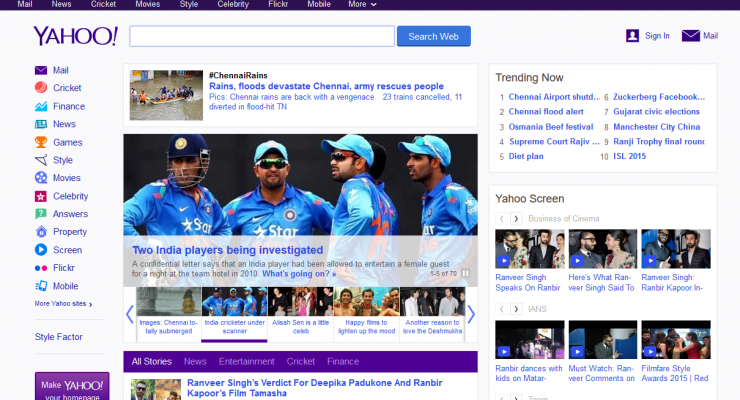Click the Yahoo search input box
Screen dimensions: 740x400
point(262,37)
